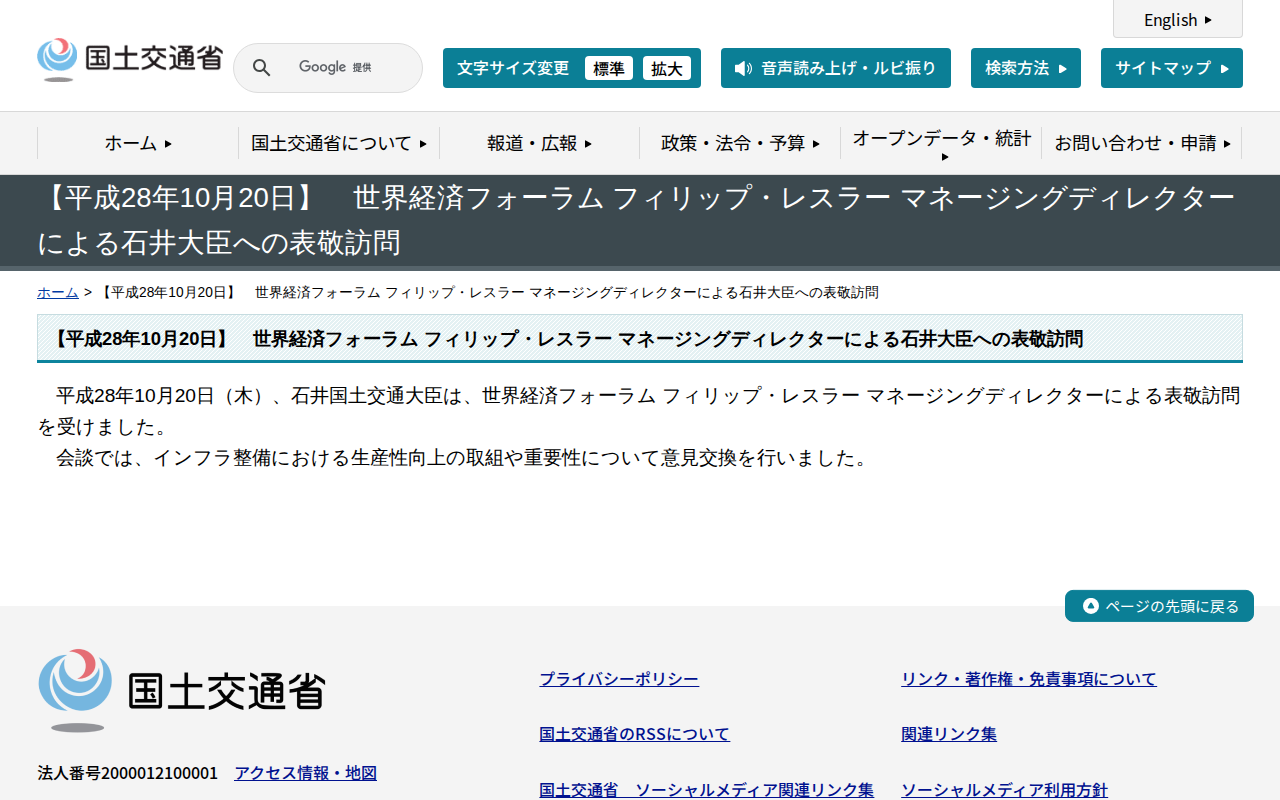This screenshot has width=1280, height=800.
Task: Click the ページの先頭に戻る pill button
Action: (x=1159, y=605)
